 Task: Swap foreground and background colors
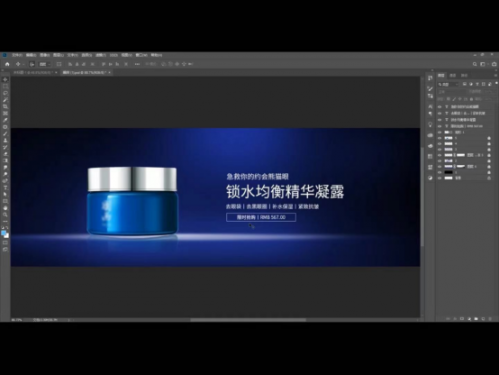(7, 228)
